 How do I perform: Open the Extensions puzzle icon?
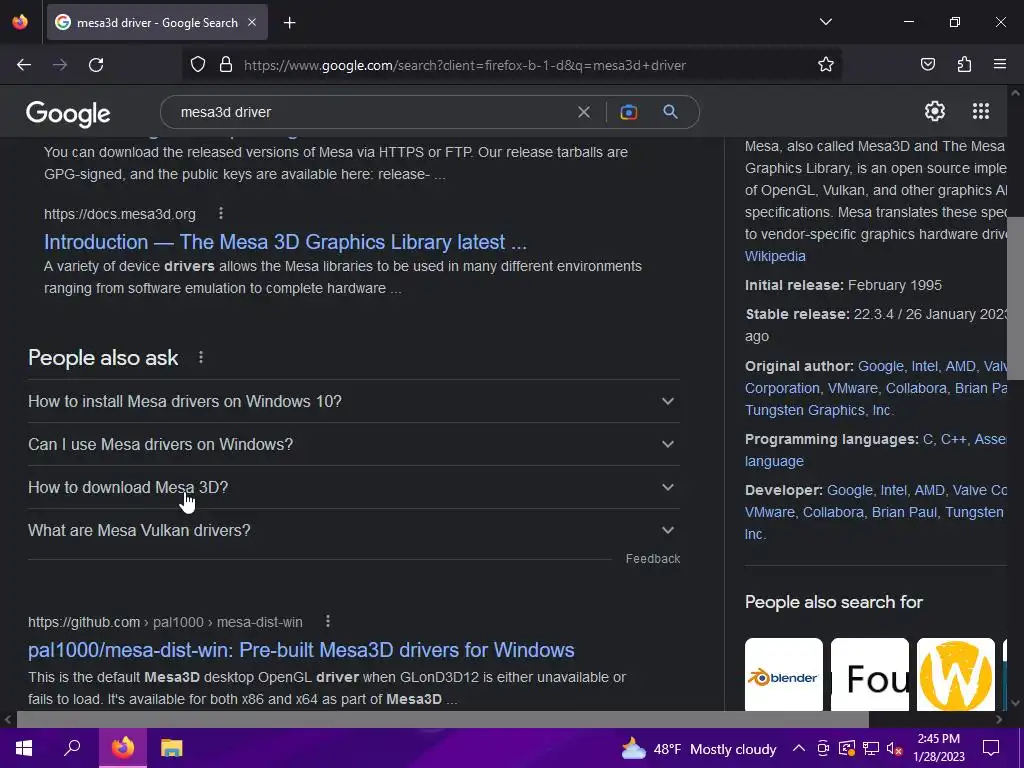(x=964, y=65)
